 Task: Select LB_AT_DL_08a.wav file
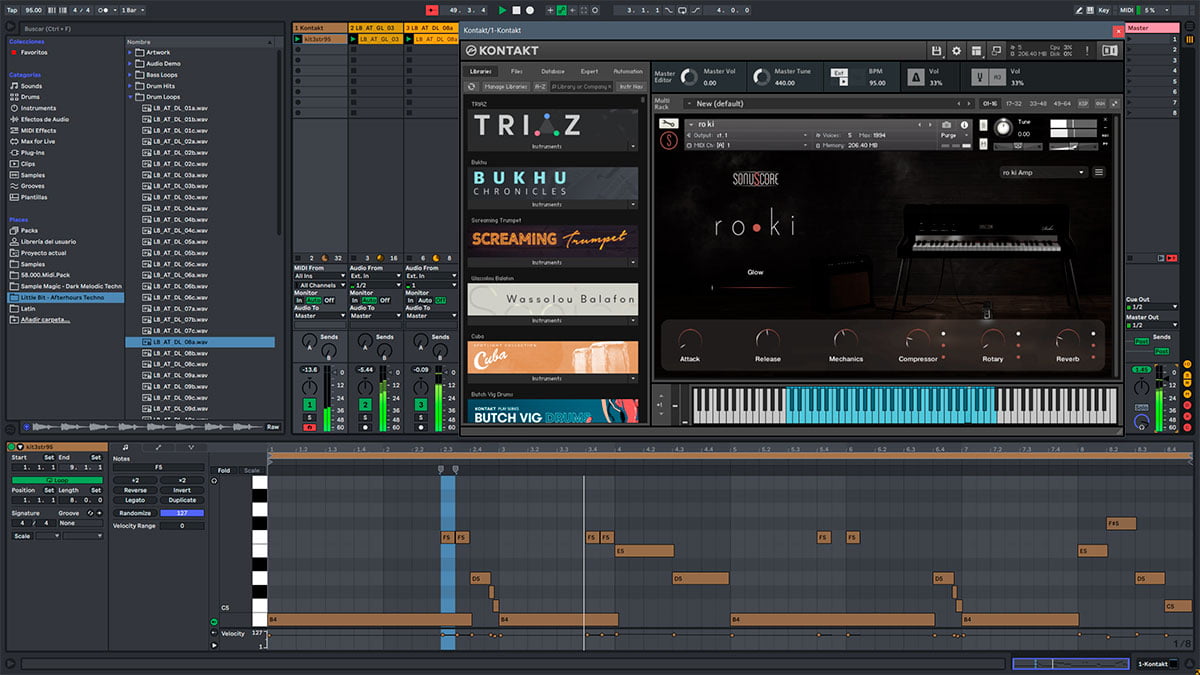point(200,342)
